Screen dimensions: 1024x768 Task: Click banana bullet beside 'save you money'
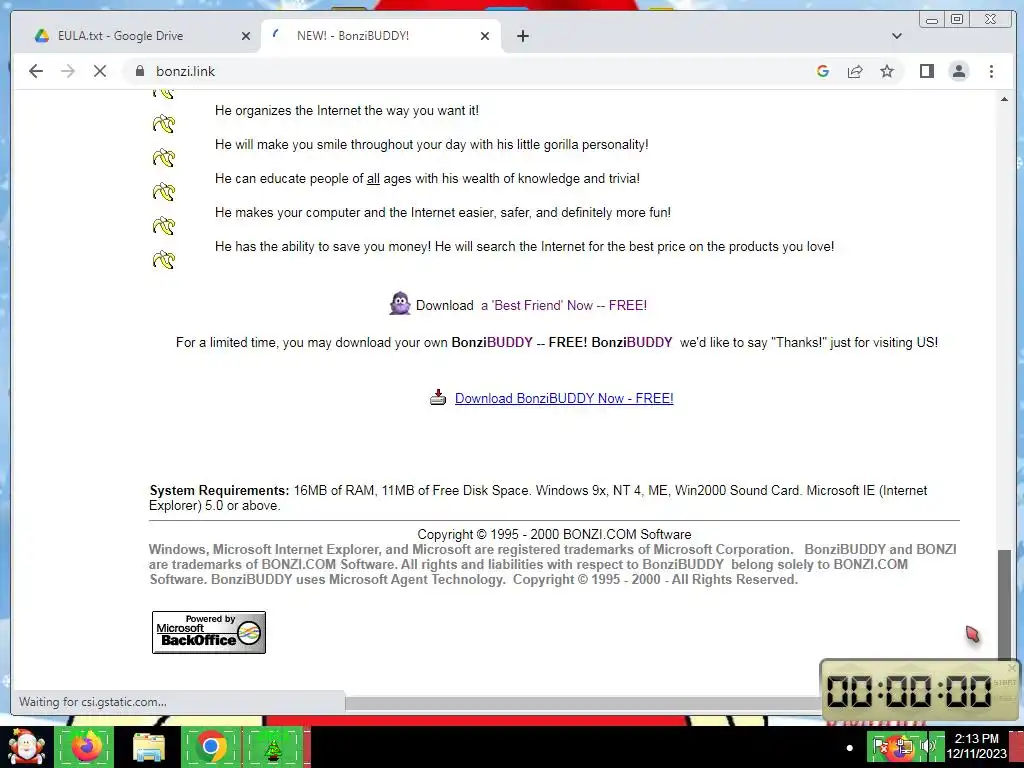tap(164, 259)
